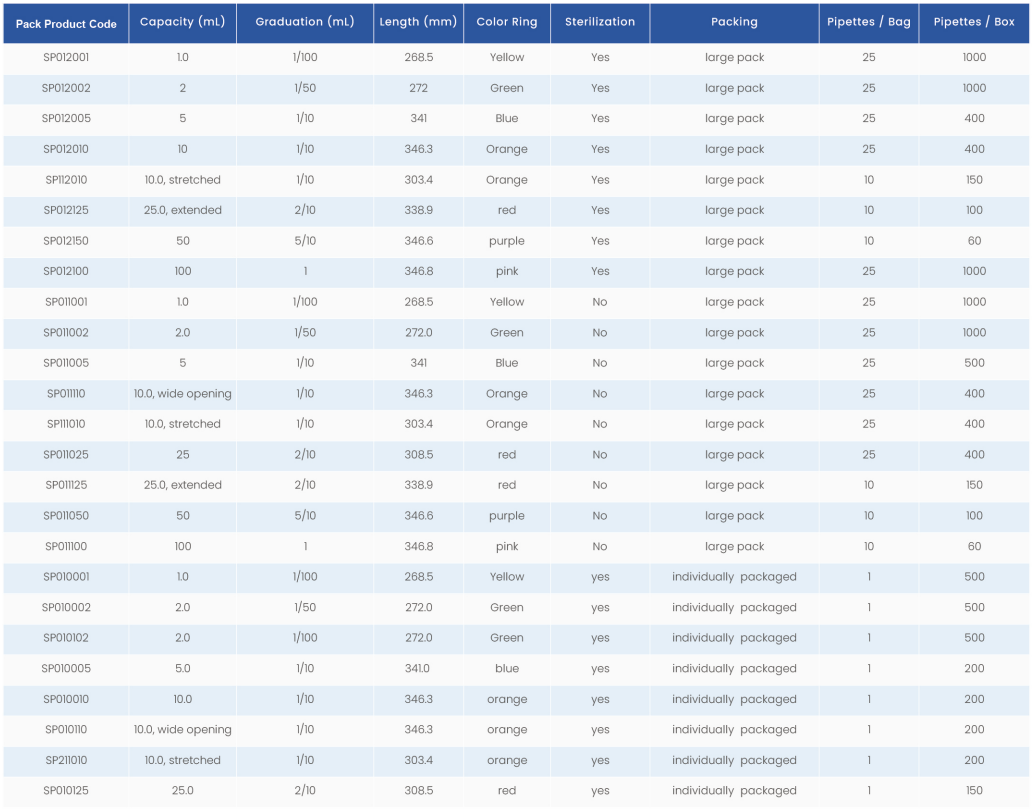Screen dimensions: 1034x812
Task: Select the capacity cell of row SP111010
Action: [x=182, y=424]
